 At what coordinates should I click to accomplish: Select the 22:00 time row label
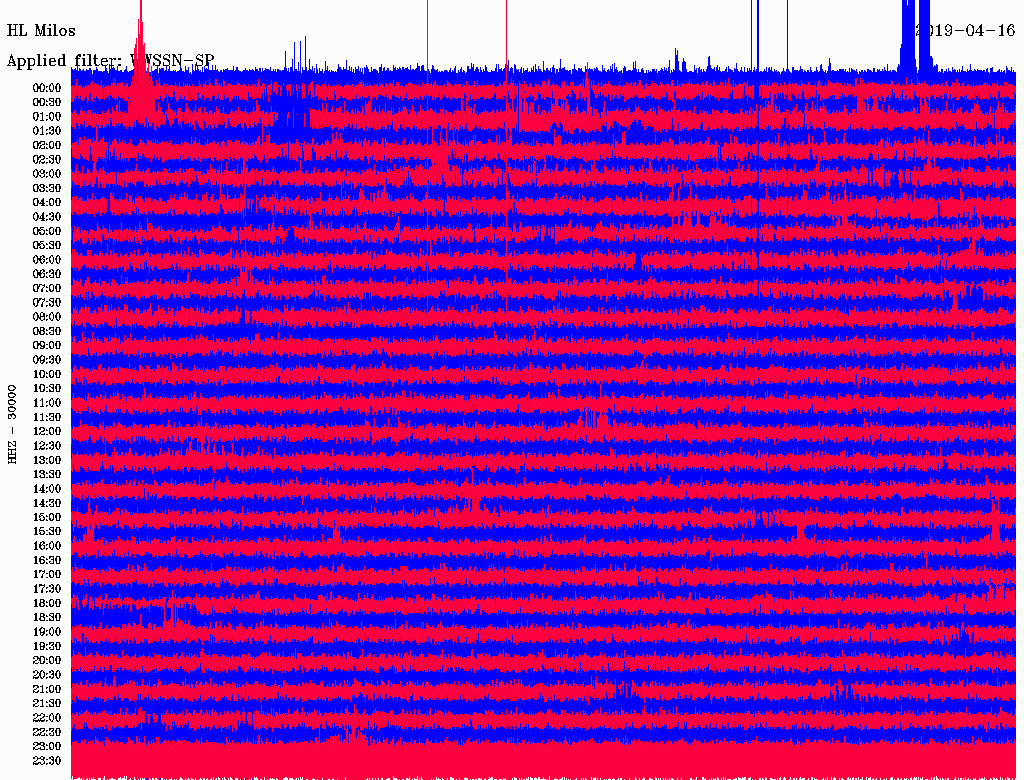pyautogui.click(x=47, y=717)
